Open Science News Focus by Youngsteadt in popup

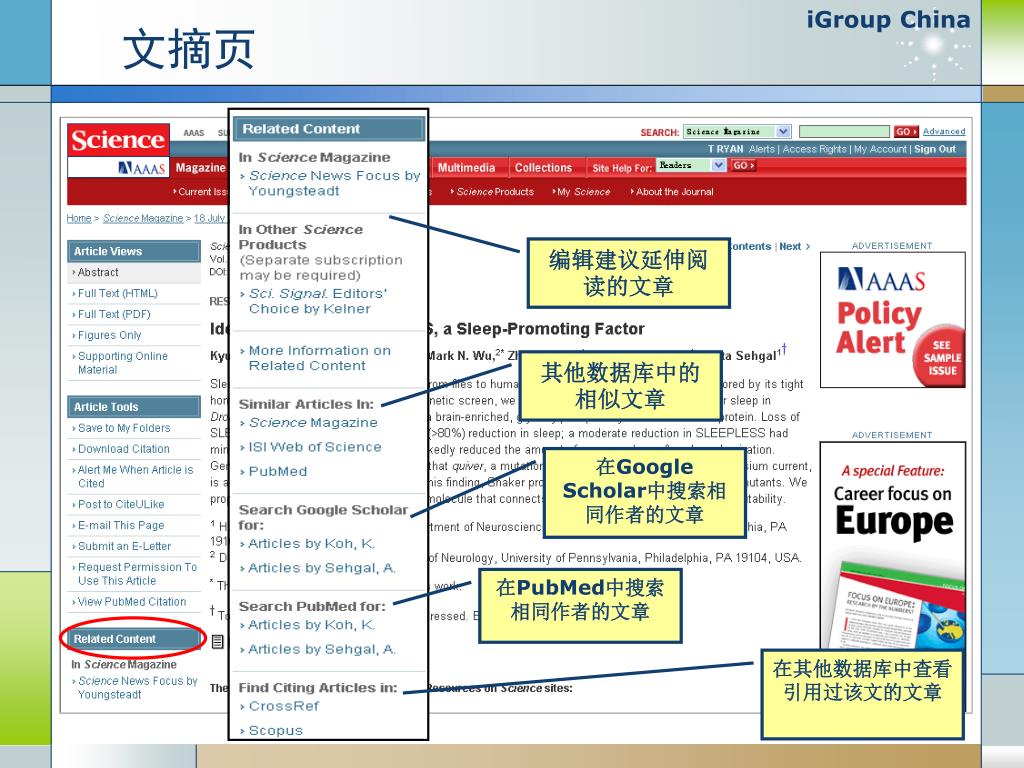(x=334, y=183)
